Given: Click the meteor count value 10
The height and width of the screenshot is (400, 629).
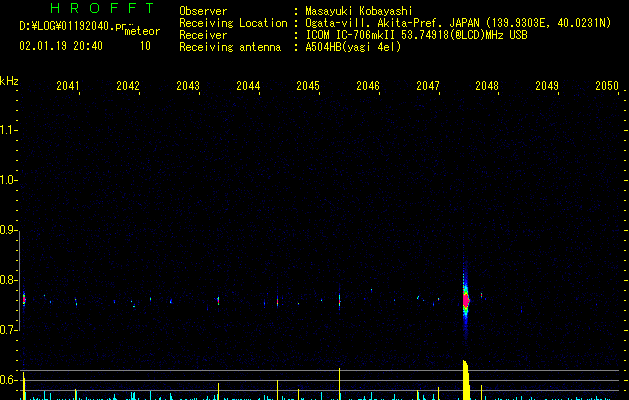Looking at the screenshot, I should pyautogui.click(x=145, y=46).
